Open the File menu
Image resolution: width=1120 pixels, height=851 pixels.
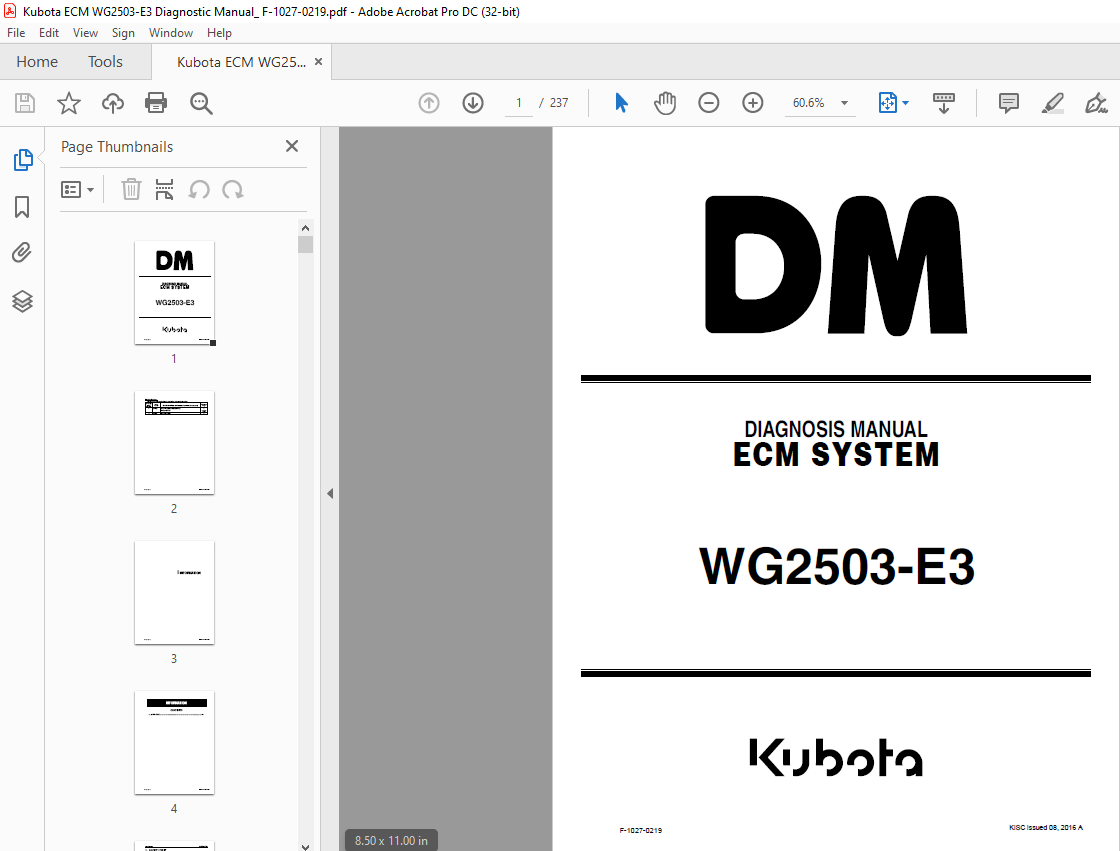click(16, 33)
